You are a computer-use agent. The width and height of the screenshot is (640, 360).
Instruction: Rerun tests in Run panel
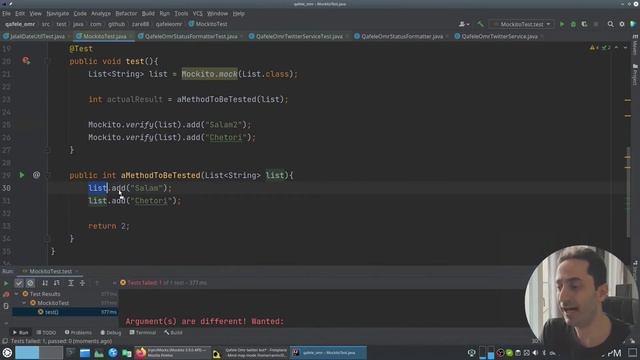[6, 283]
